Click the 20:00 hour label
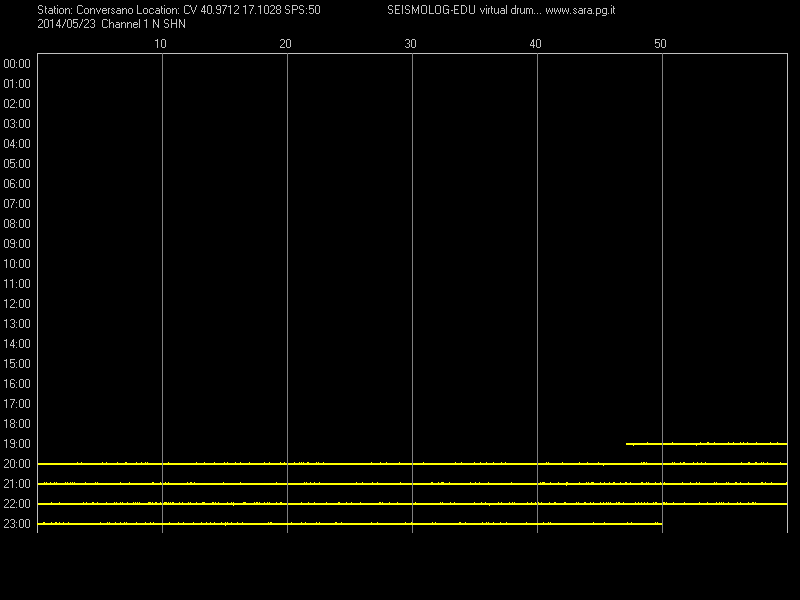 pyautogui.click(x=17, y=464)
